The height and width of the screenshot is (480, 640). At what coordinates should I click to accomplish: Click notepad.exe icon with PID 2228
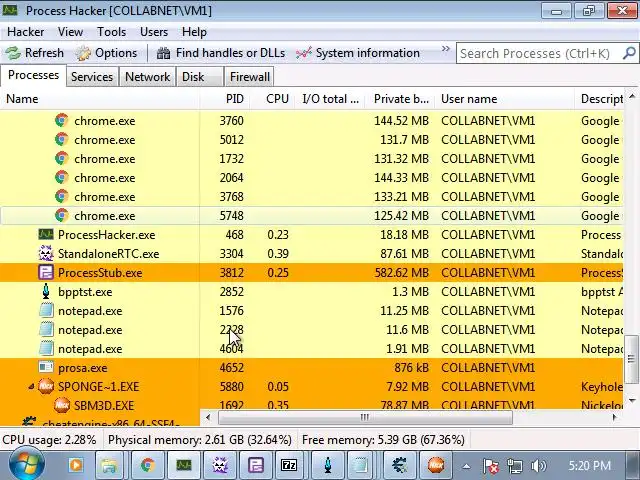[46, 329]
